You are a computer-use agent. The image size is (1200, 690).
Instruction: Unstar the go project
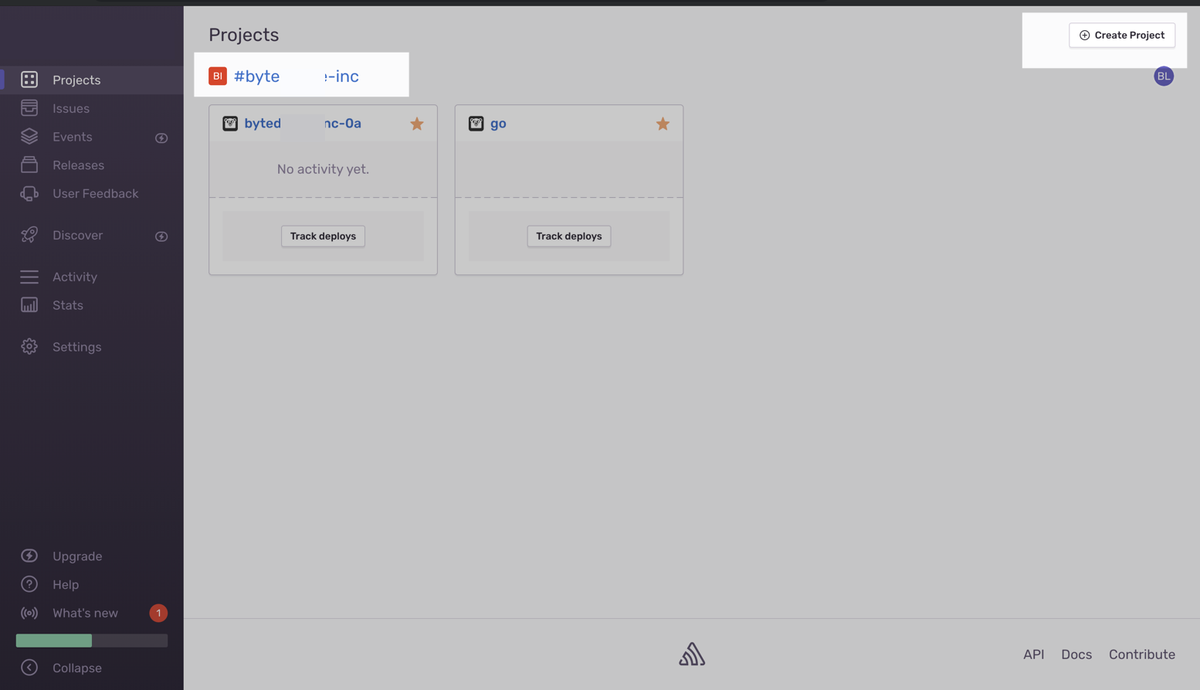tap(662, 124)
